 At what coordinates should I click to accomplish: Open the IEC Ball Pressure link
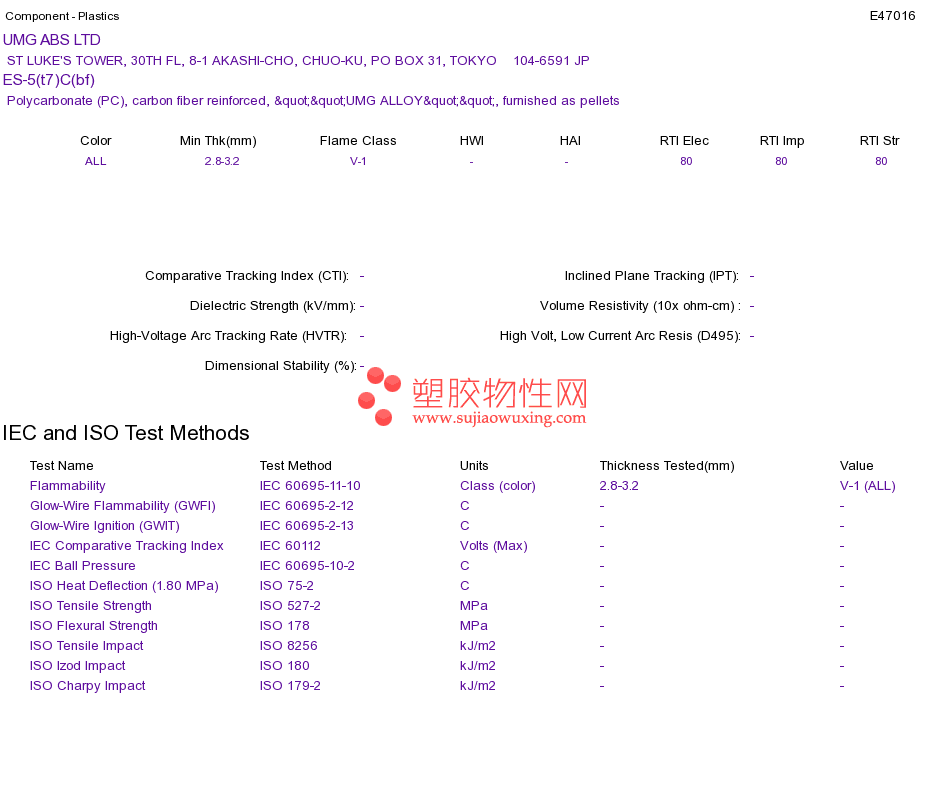click(x=82, y=565)
